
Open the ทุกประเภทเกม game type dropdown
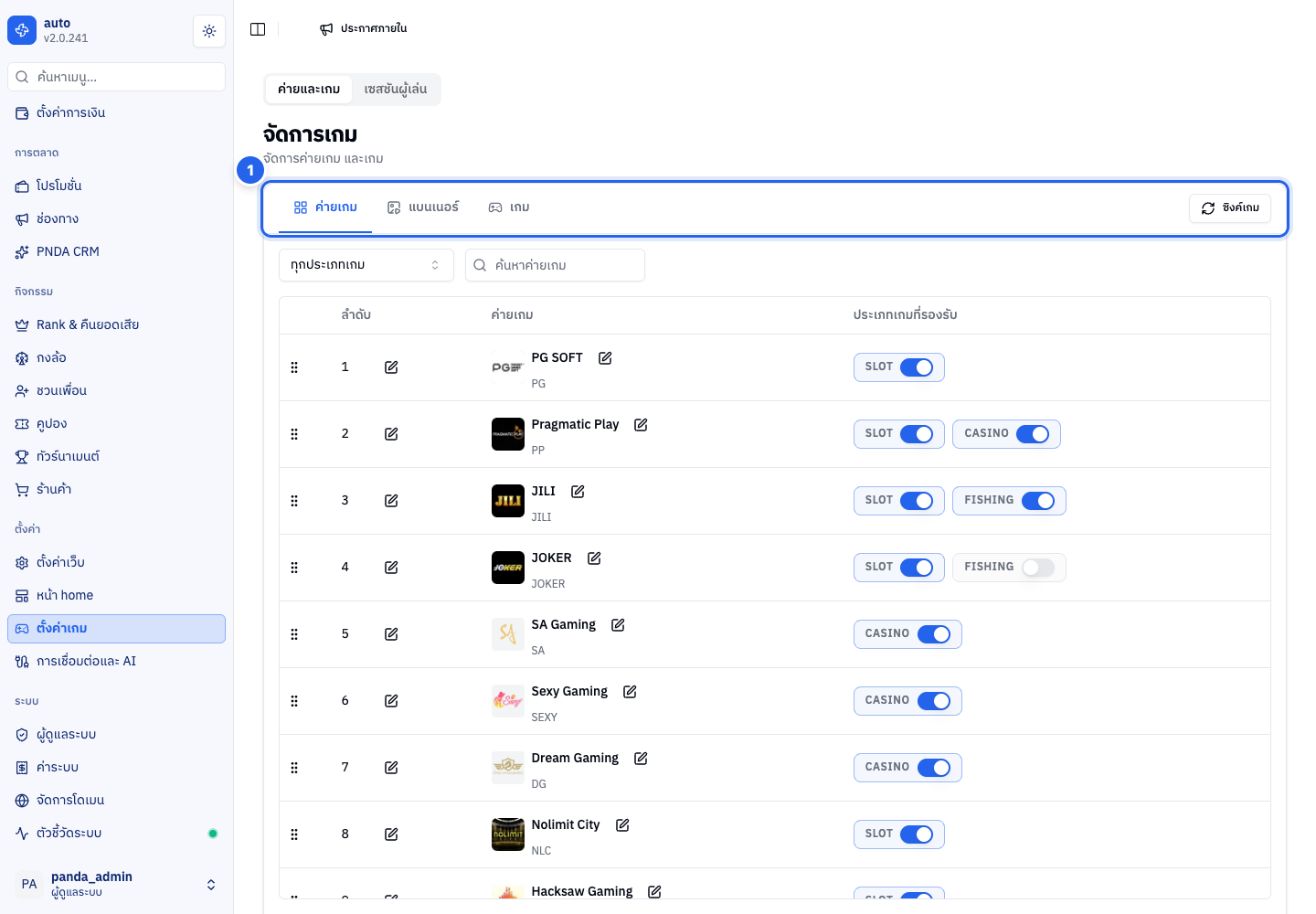[x=366, y=265]
